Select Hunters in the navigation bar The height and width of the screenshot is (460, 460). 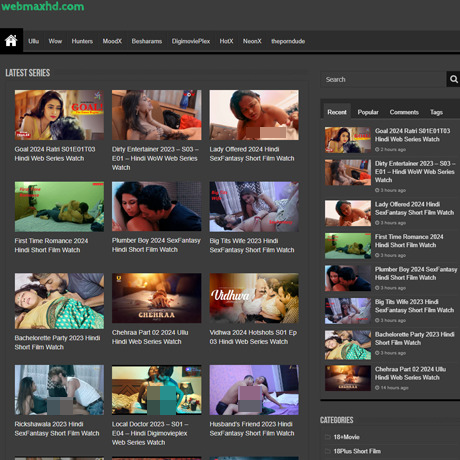[x=82, y=41]
